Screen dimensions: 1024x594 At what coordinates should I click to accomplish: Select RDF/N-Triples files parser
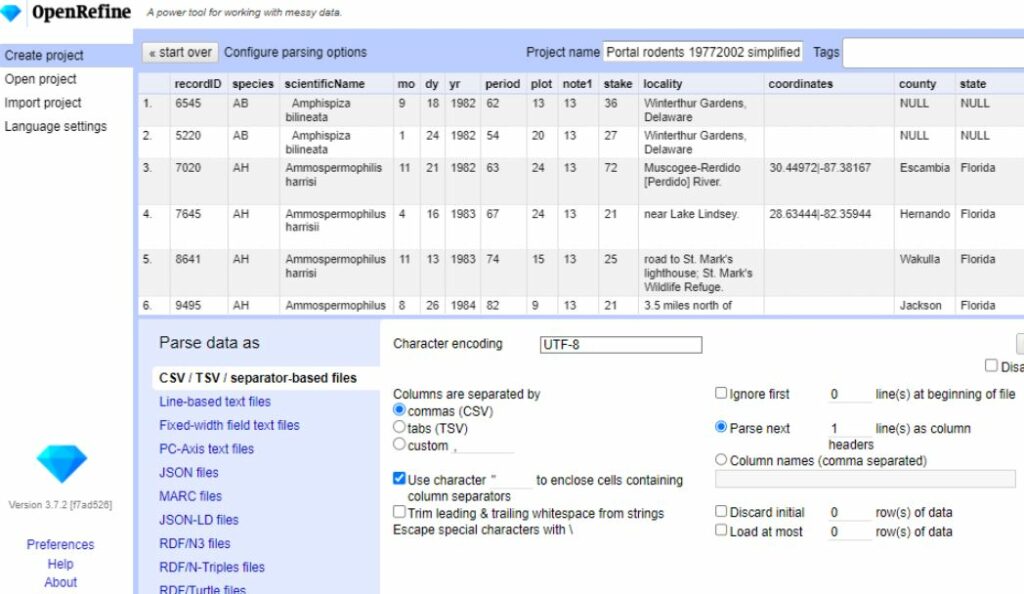[212, 567]
